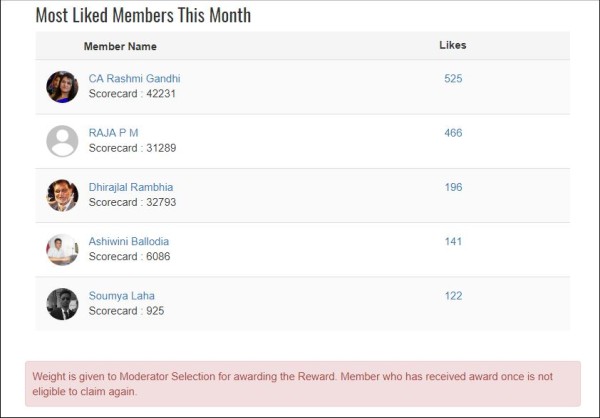The width and height of the screenshot is (600, 418).
Task: Click the 525 likes count
Action: point(453,79)
